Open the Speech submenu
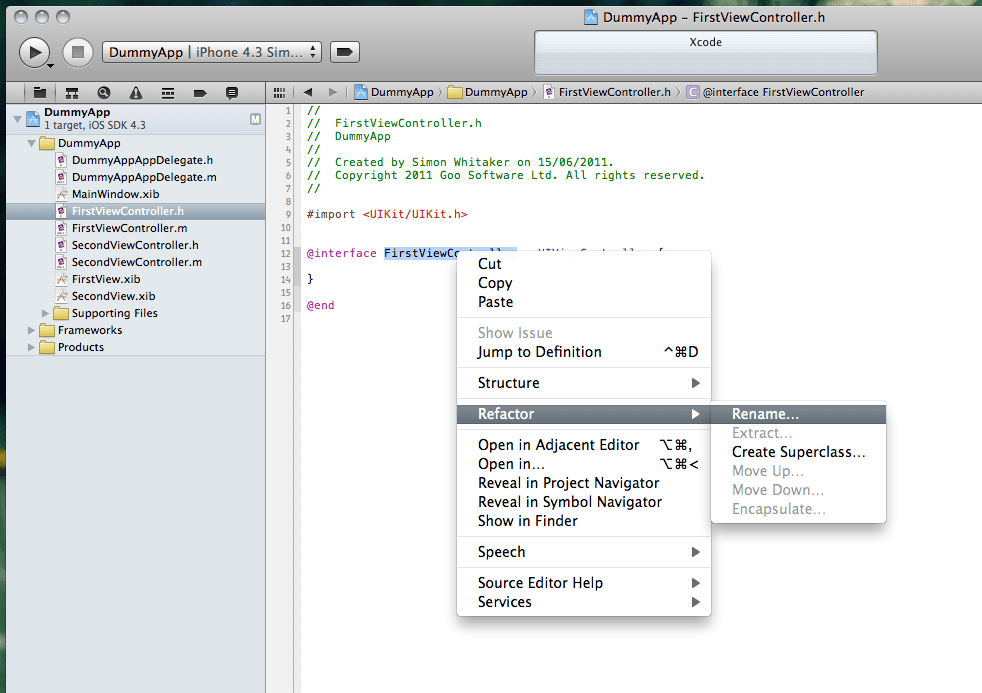 (584, 552)
